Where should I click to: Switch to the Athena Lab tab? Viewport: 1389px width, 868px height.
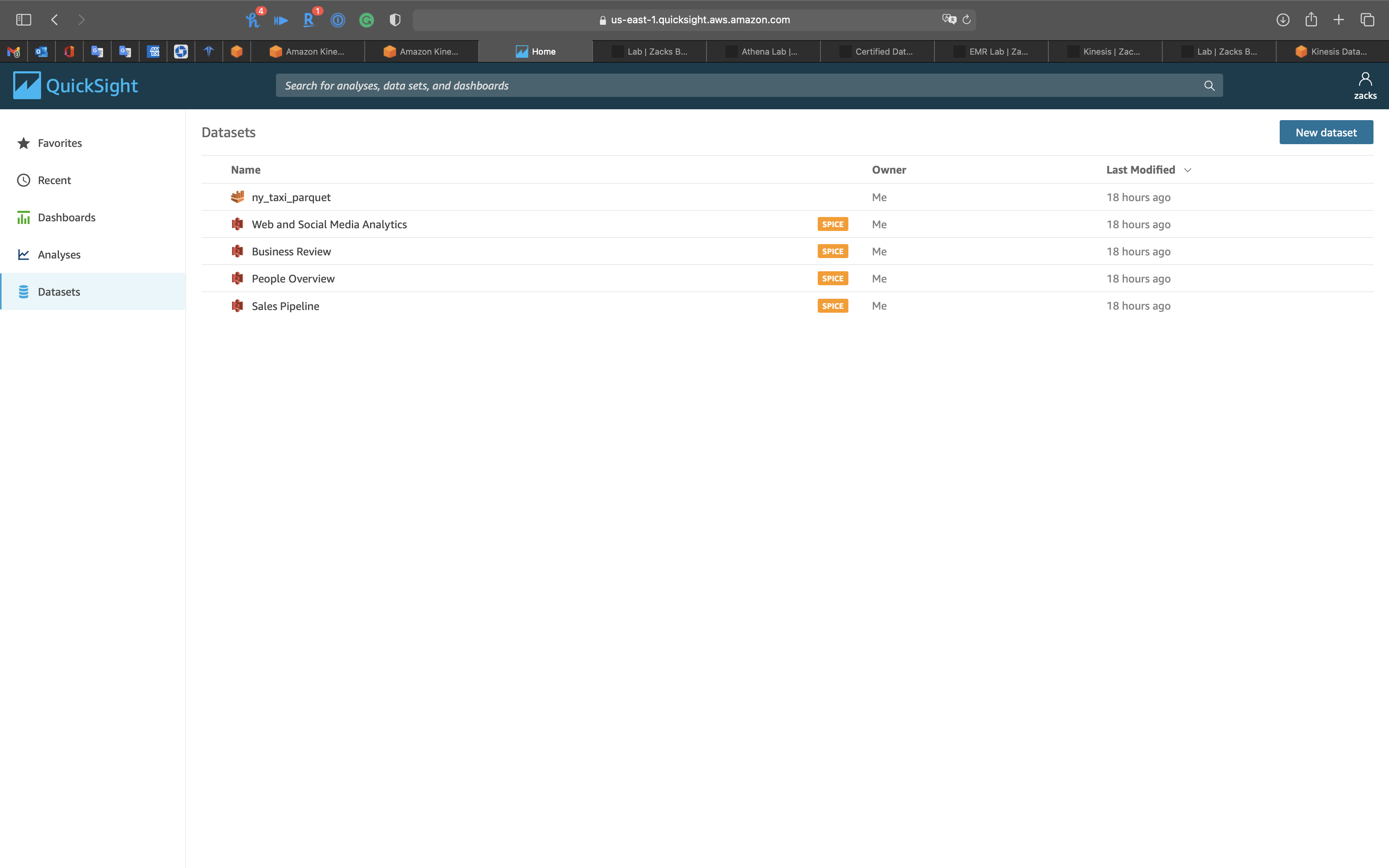point(763,52)
